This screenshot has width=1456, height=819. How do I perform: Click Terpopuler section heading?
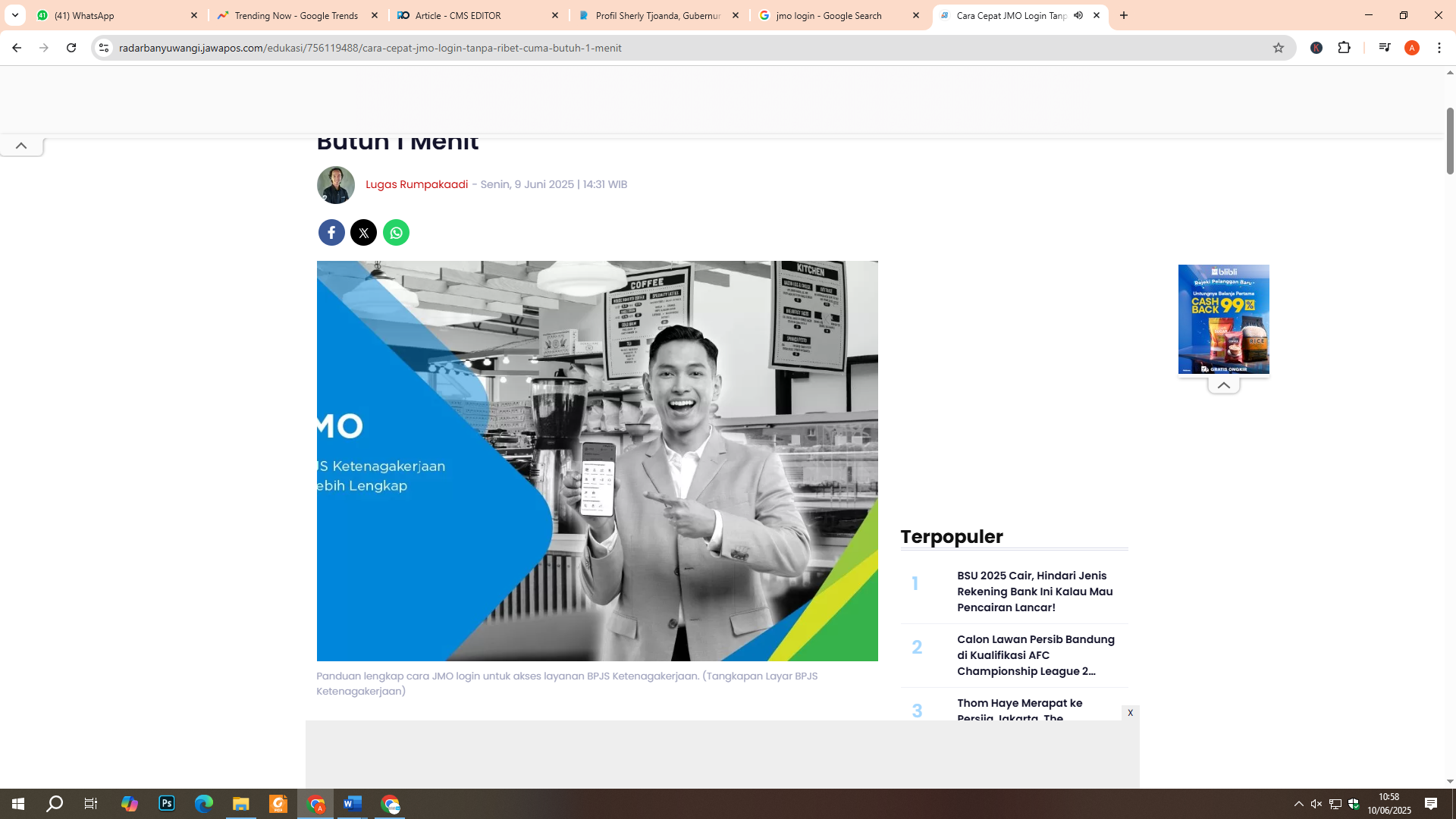(952, 536)
